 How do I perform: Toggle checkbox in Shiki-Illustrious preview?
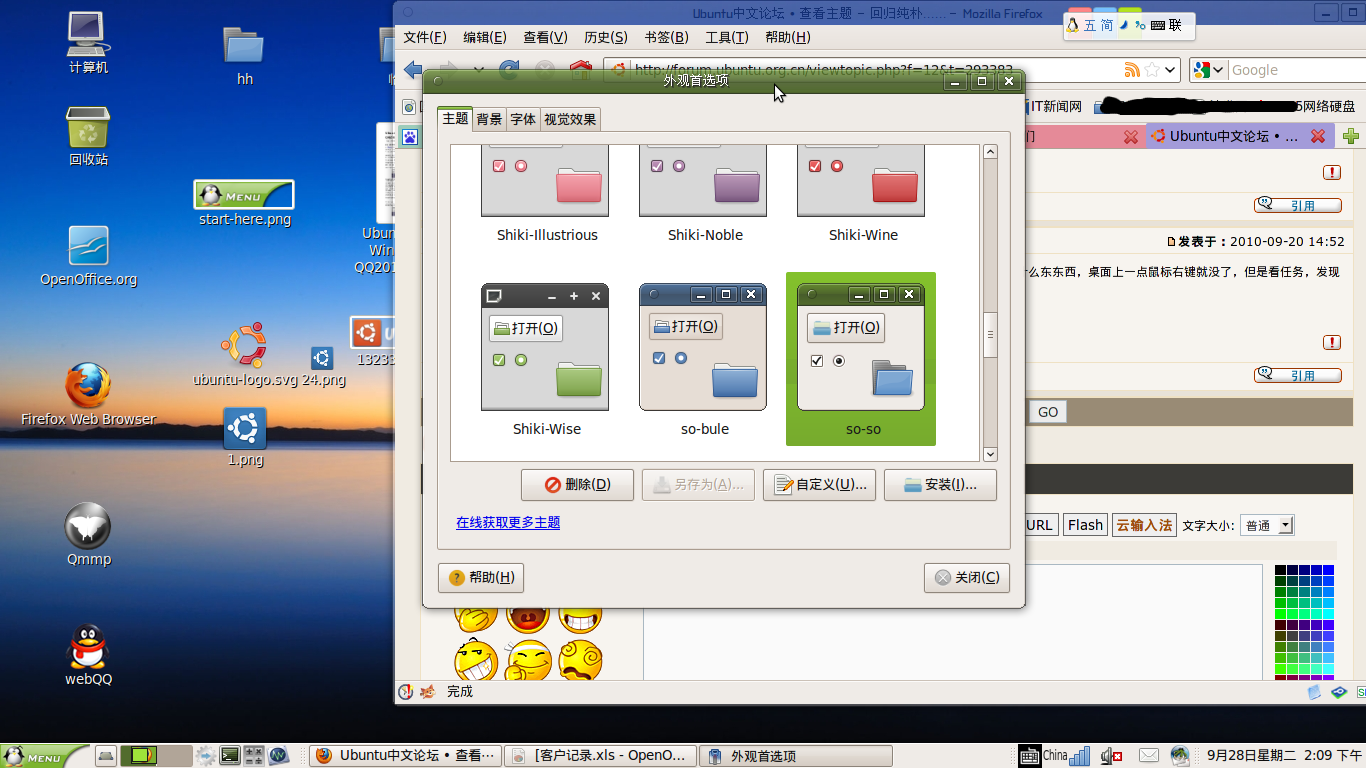click(499, 166)
